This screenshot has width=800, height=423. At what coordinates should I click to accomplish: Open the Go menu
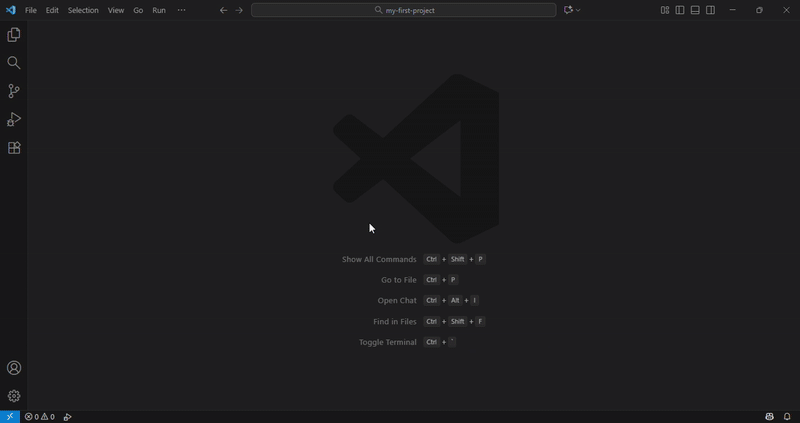pyautogui.click(x=138, y=10)
